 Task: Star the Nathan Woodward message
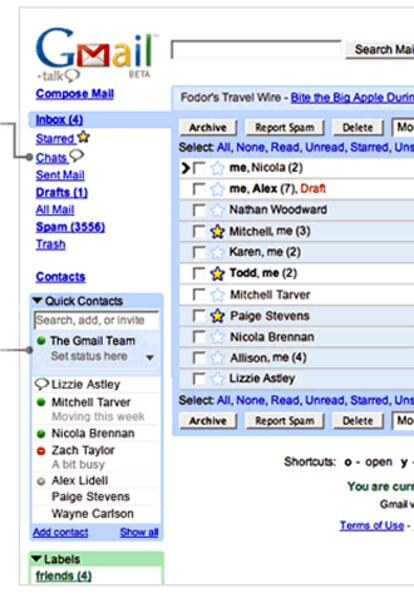point(217,210)
